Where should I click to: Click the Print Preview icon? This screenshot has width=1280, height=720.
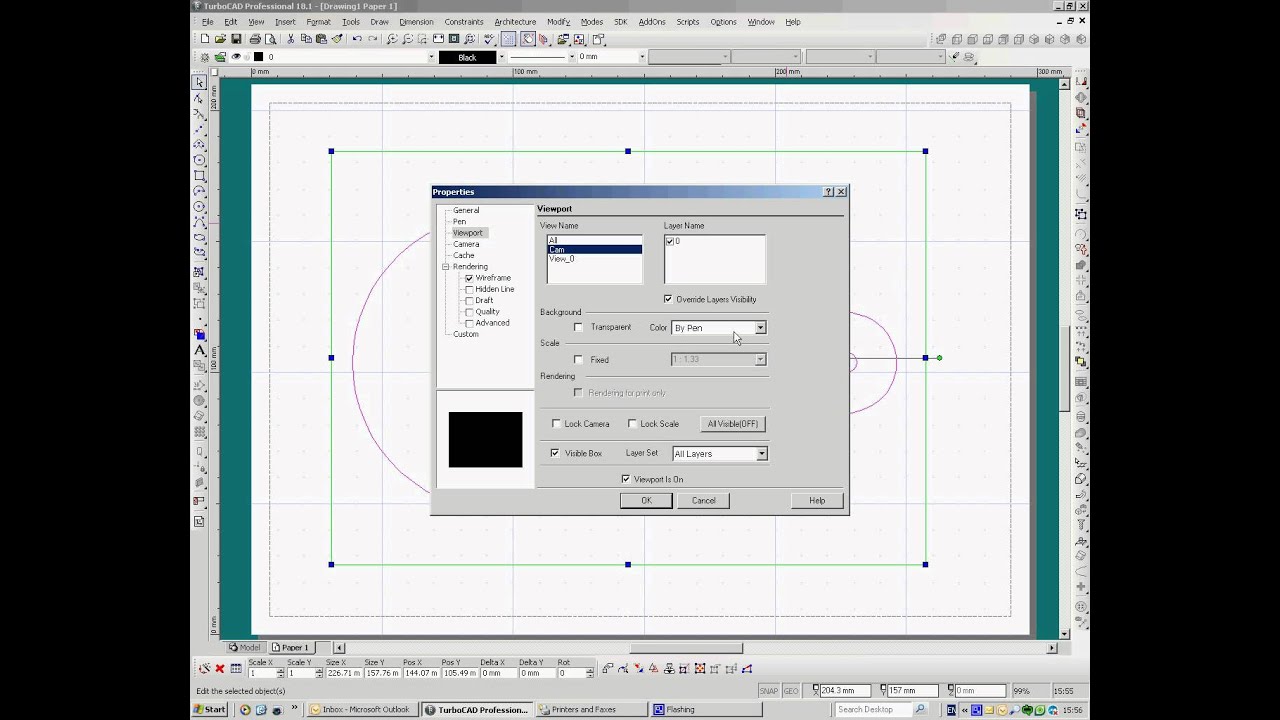pos(270,39)
